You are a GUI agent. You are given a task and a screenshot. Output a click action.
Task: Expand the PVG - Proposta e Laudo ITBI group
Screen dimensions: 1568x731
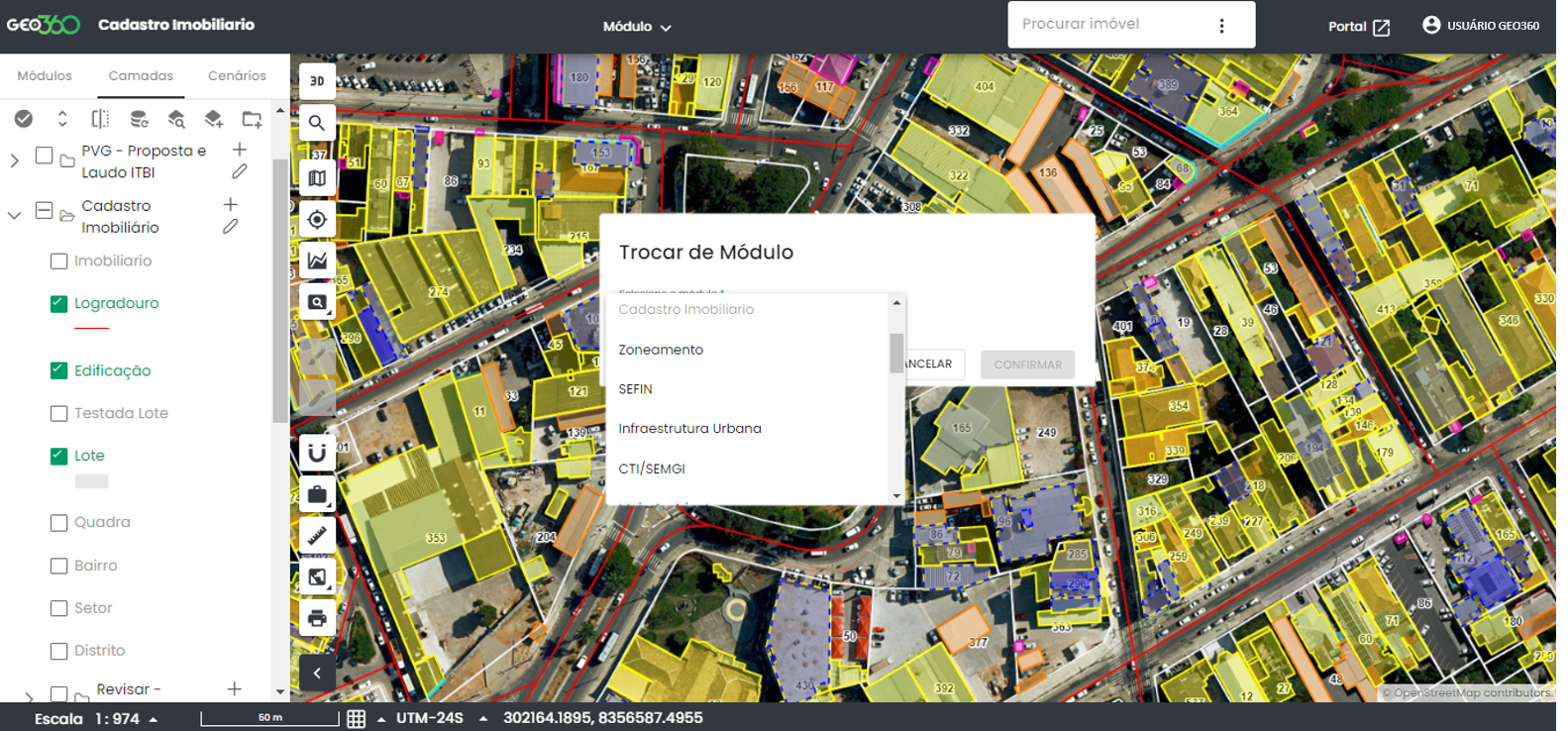pos(15,159)
